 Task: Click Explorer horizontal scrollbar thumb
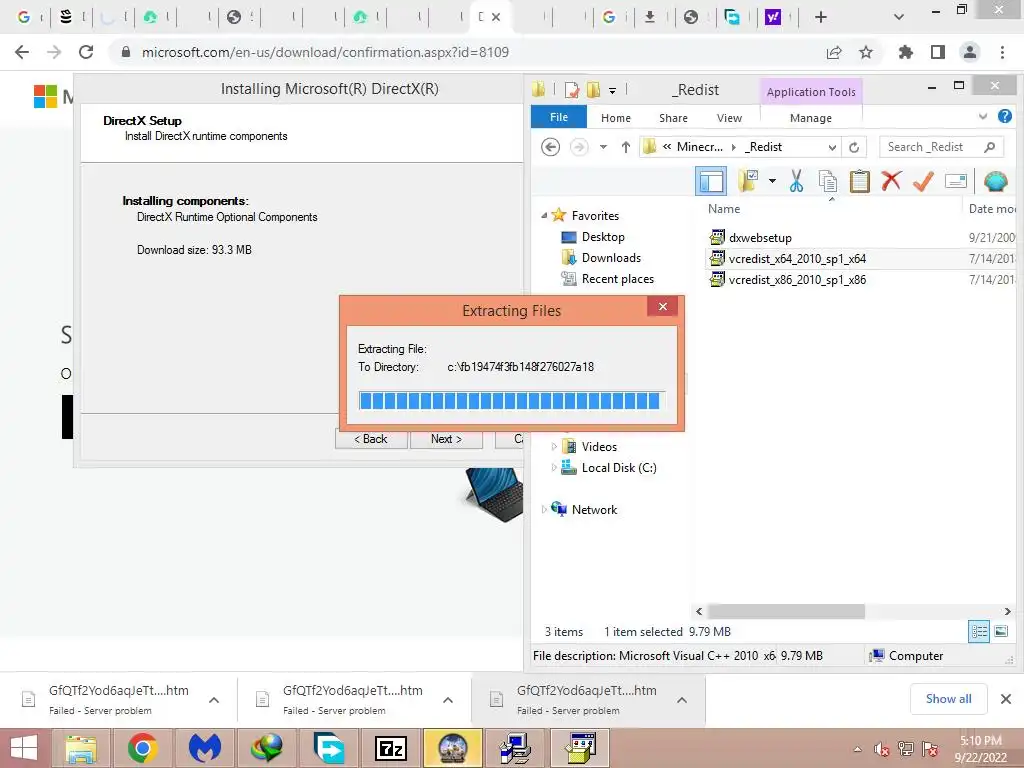(786, 611)
